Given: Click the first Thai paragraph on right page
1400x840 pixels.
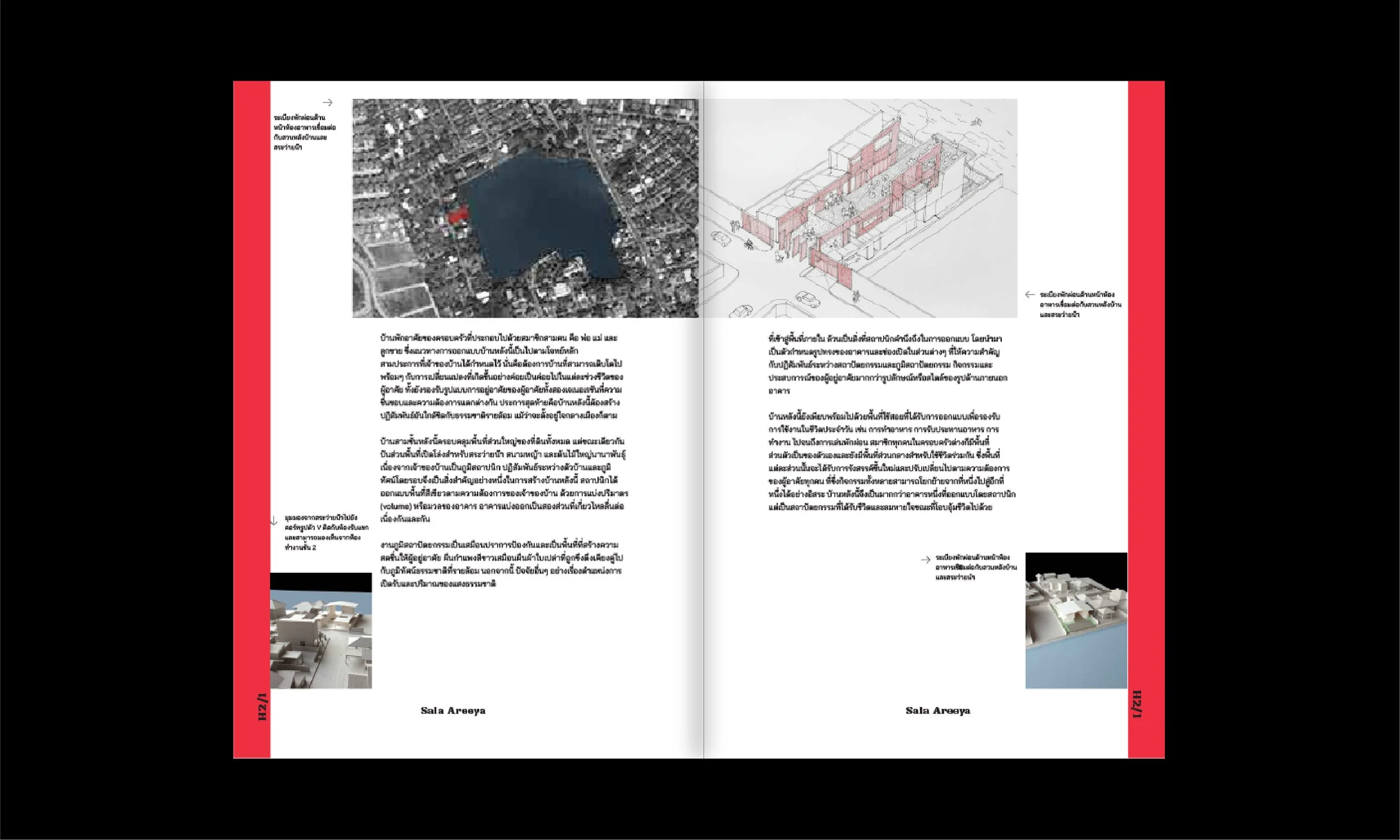Looking at the screenshot, I should pyautogui.click(x=887, y=365).
